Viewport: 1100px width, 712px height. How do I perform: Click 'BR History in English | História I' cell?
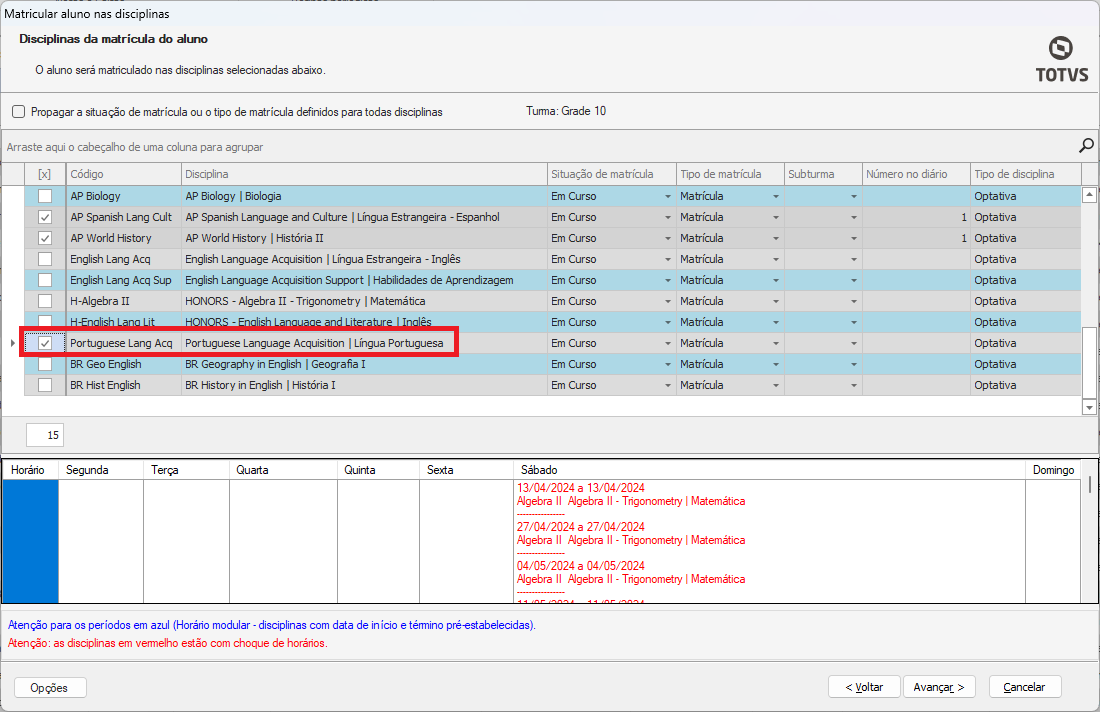click(364, 385)
